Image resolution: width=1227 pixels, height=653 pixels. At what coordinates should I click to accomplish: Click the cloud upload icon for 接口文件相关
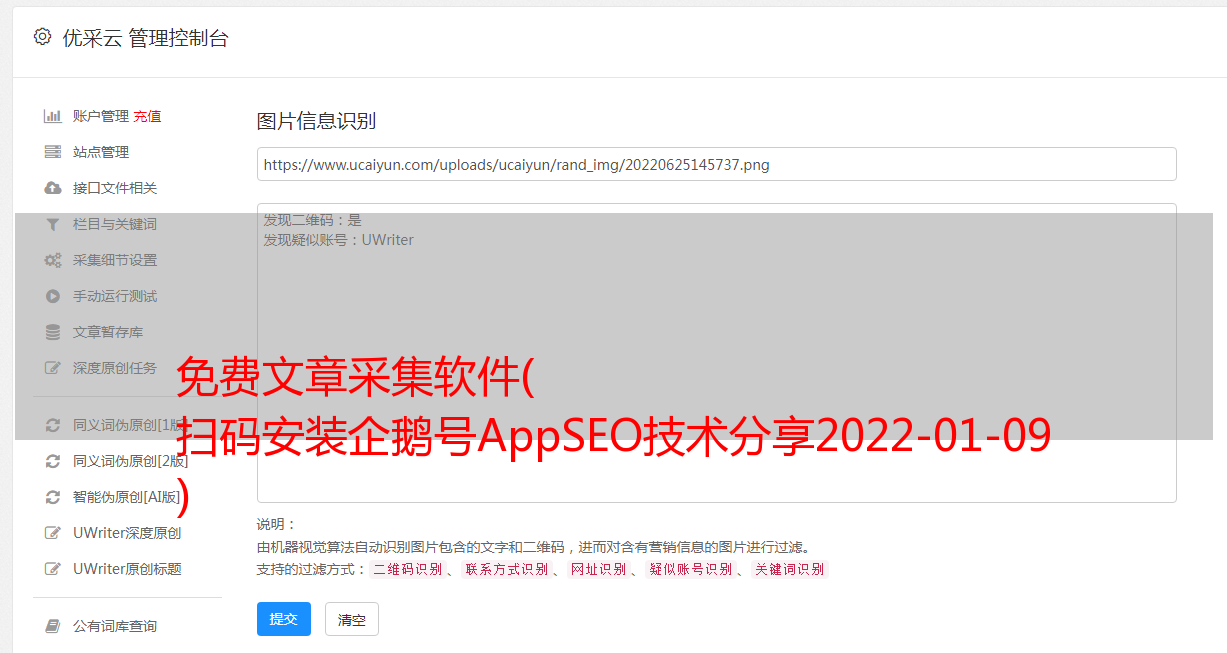(x=53, y=188)
